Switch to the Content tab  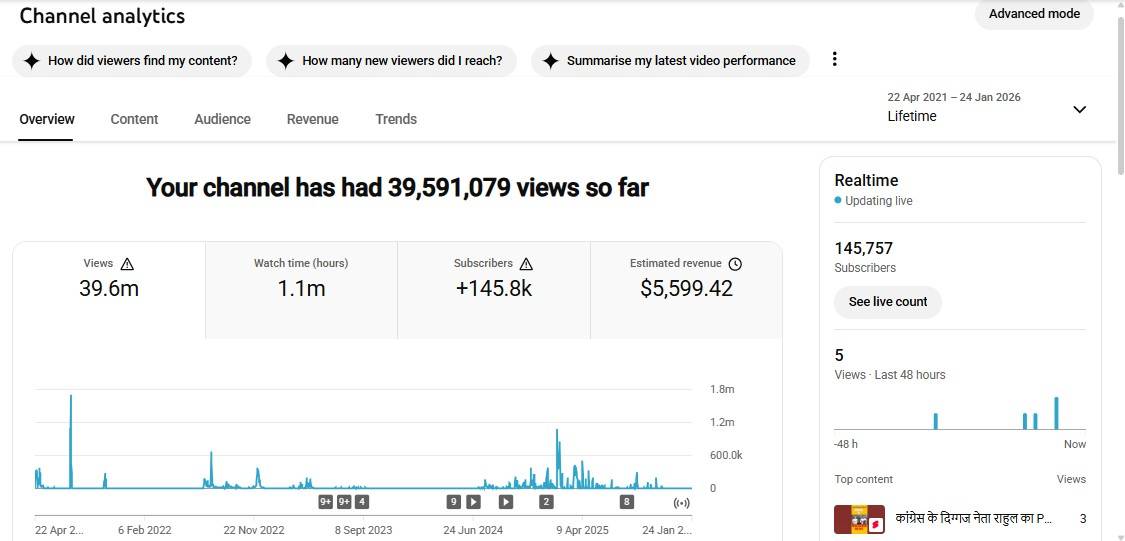tap(134, 119)
